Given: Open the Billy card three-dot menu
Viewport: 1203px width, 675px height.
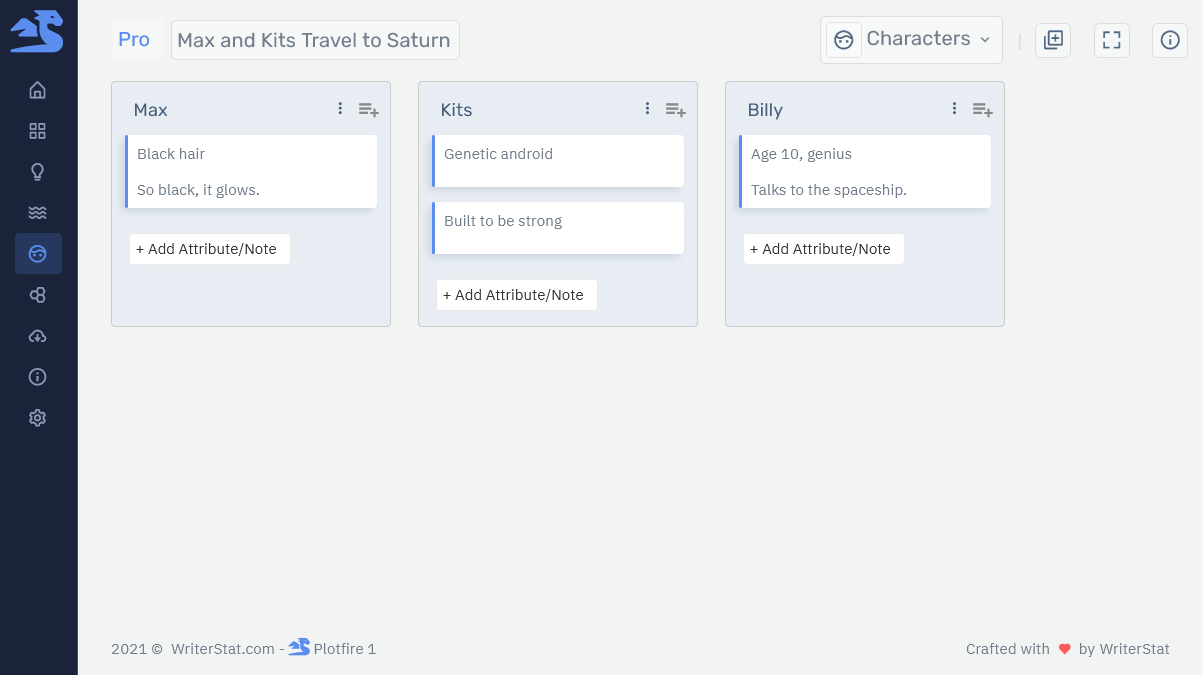Looking at the screenshot, I should [x=954, y=108].
